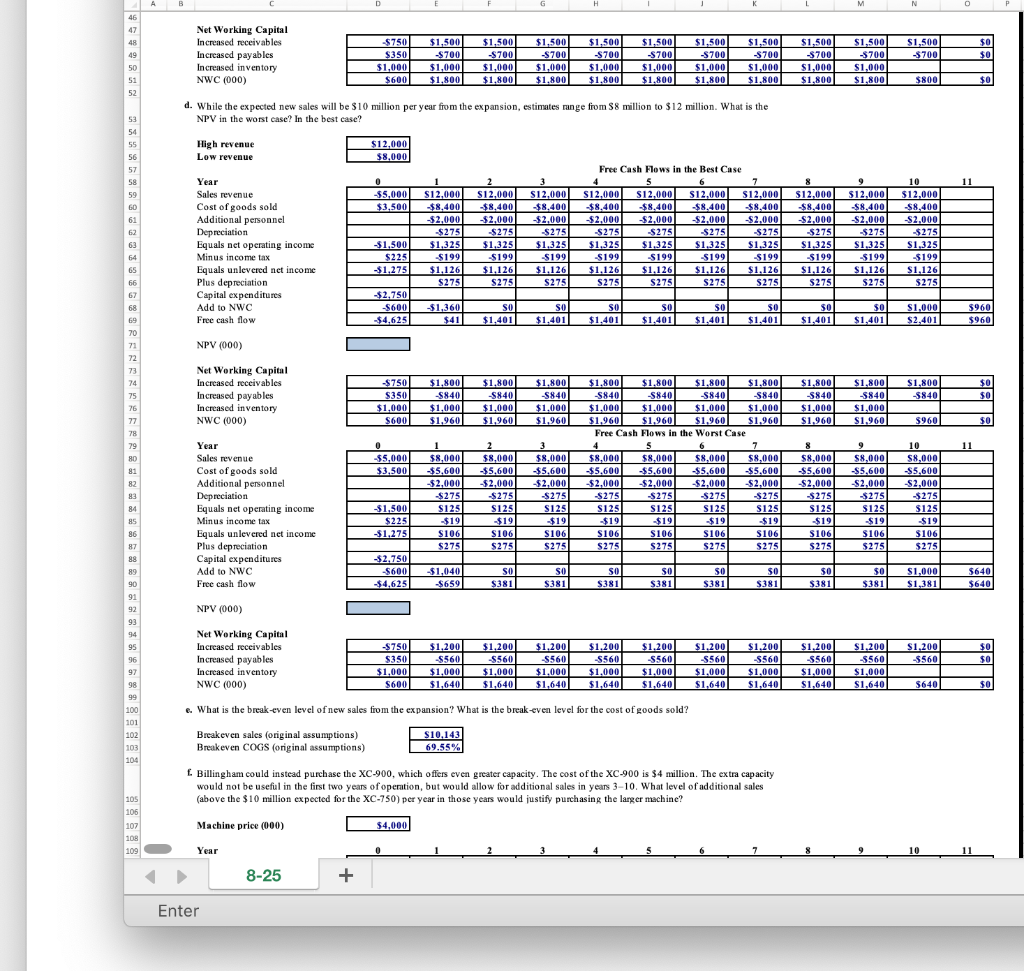Click year 11 best case Free cash flow $960
Screen dimensions: 1024x971
967,320
